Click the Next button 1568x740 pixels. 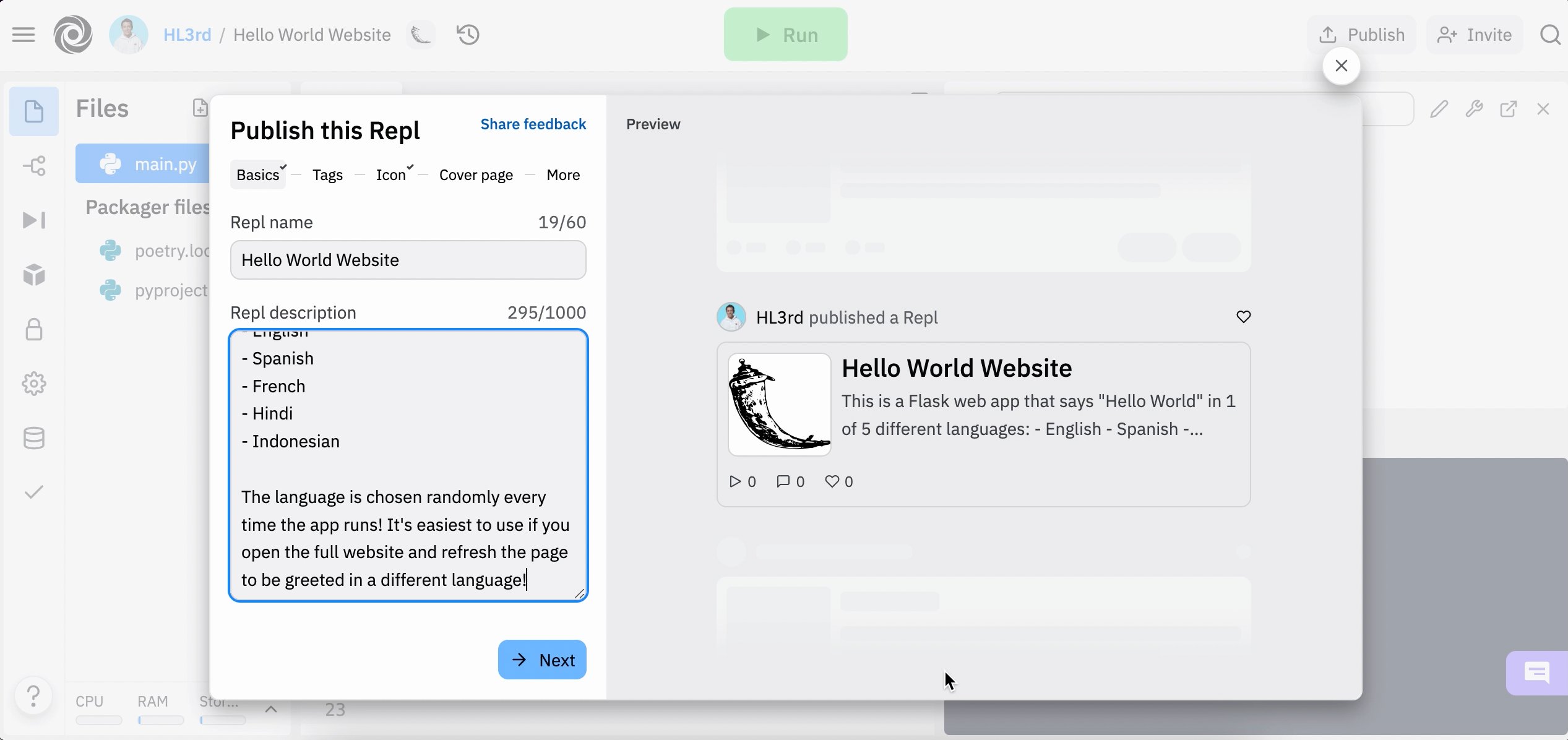click(x=542, y=660)
